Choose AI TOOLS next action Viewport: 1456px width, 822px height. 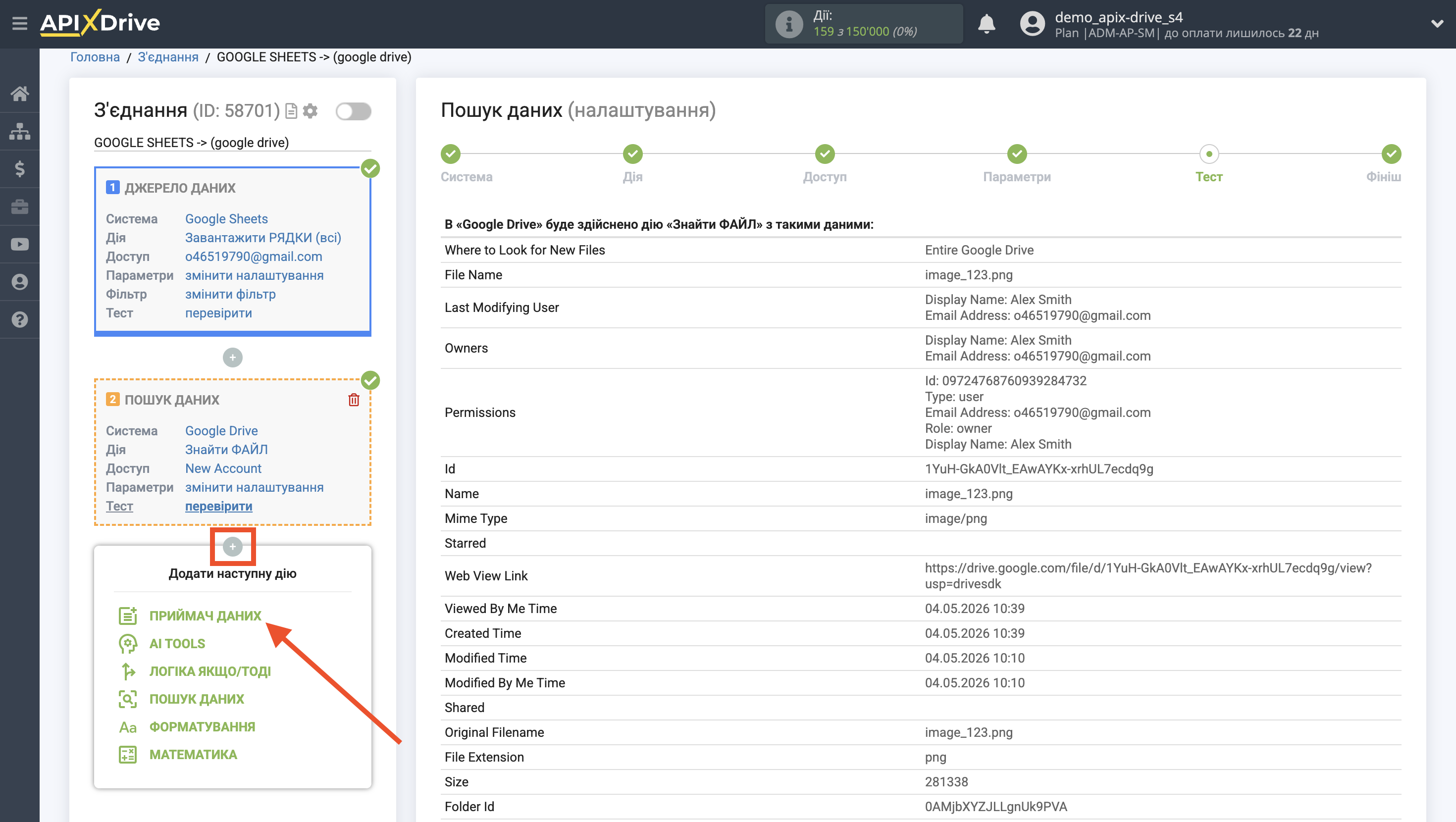click(x=177, y=643)
